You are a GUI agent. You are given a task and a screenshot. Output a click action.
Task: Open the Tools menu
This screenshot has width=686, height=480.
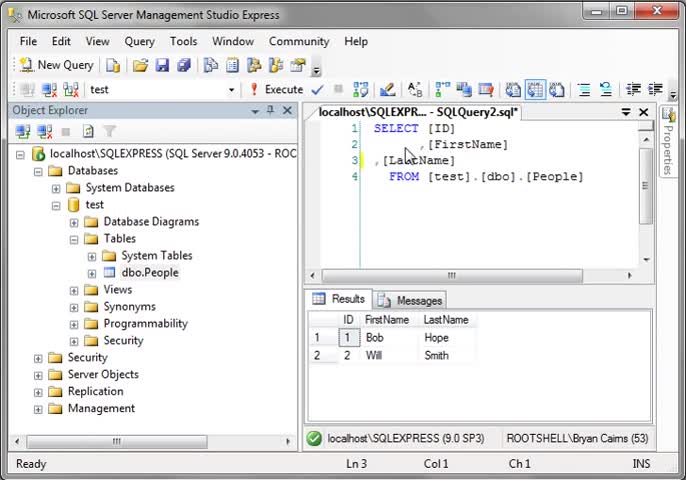(x=183, y=41)
